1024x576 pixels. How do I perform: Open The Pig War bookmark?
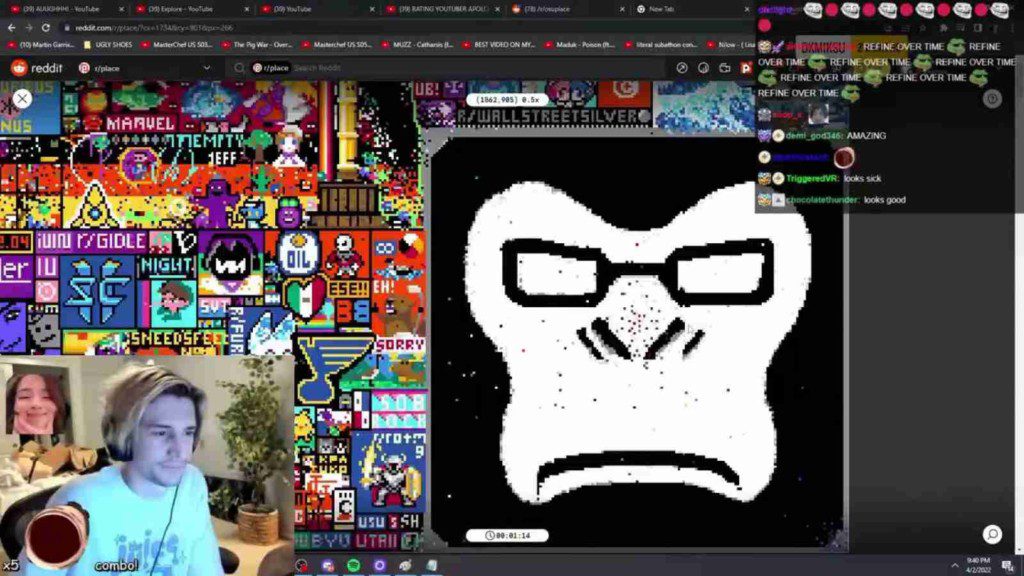point(257,44)
